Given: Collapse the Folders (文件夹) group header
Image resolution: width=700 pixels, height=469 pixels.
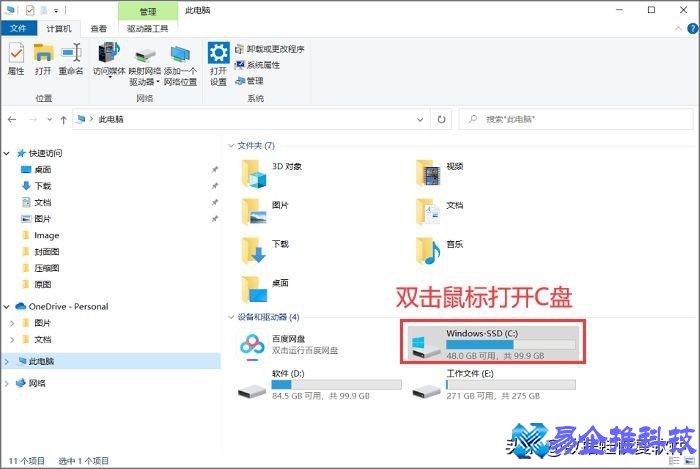Looking at the screenshot, I should (x=231, y=145).
